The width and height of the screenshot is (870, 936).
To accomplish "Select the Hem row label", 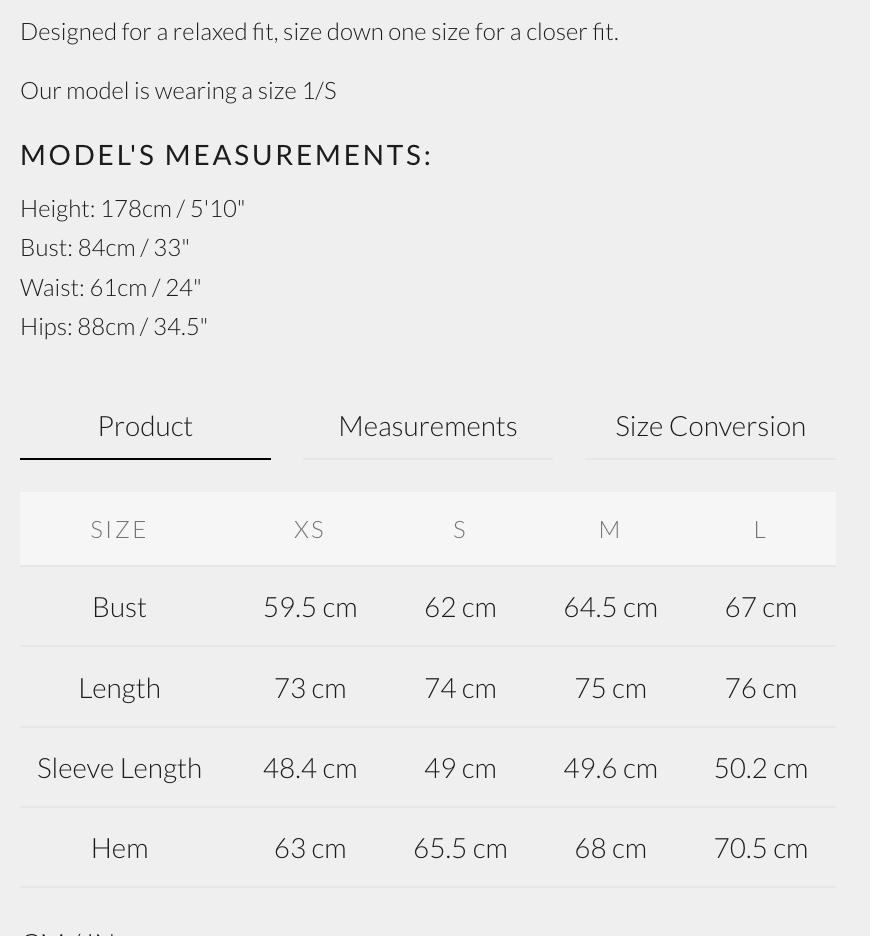I will coord(119,848).
